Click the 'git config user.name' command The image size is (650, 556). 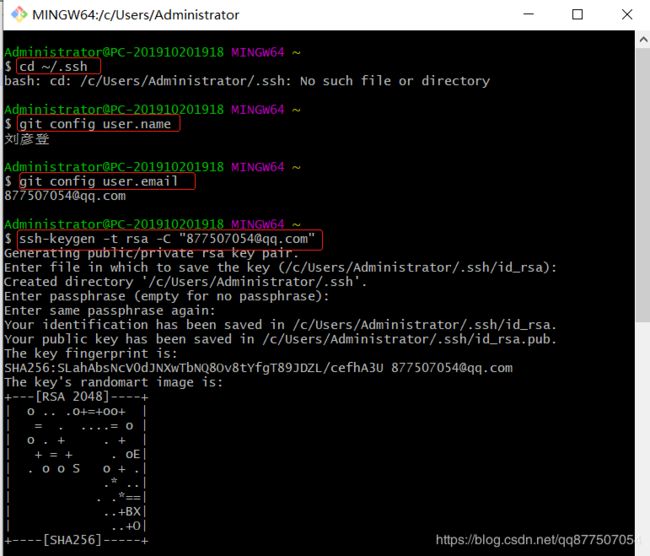point(95,124)
